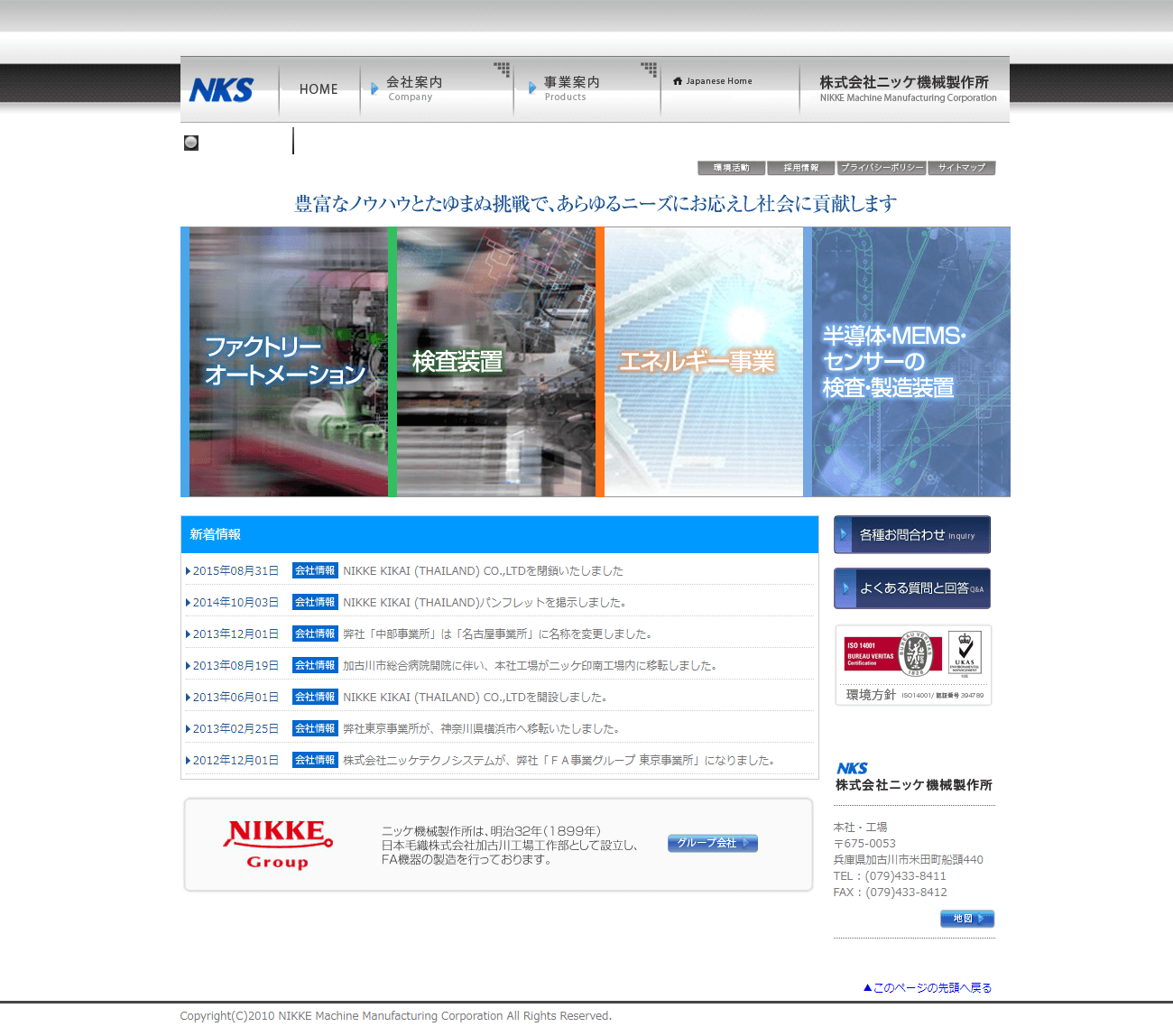Screen dimensions: 1173x1036
Task: Open 2013年06月01日 news Thailand 開設
Action: tap(475, 698)
